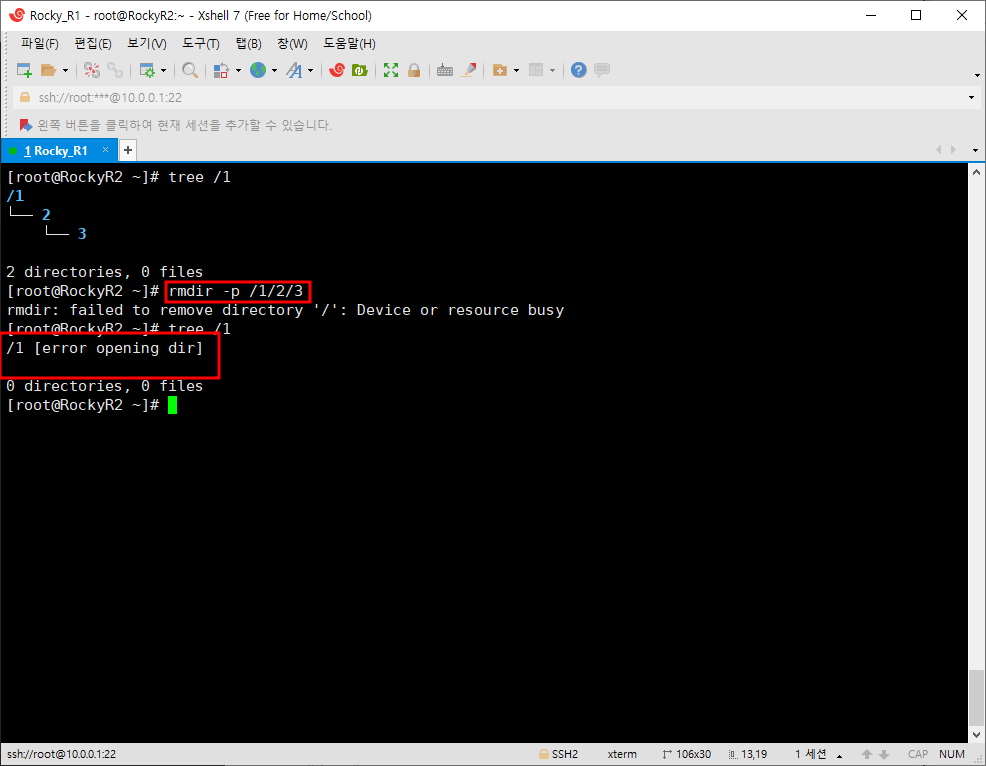The height and width of the screenshot is (766, 986).
Task: Expand the Encoding dropdown arrow
Action: pos(274,70)
